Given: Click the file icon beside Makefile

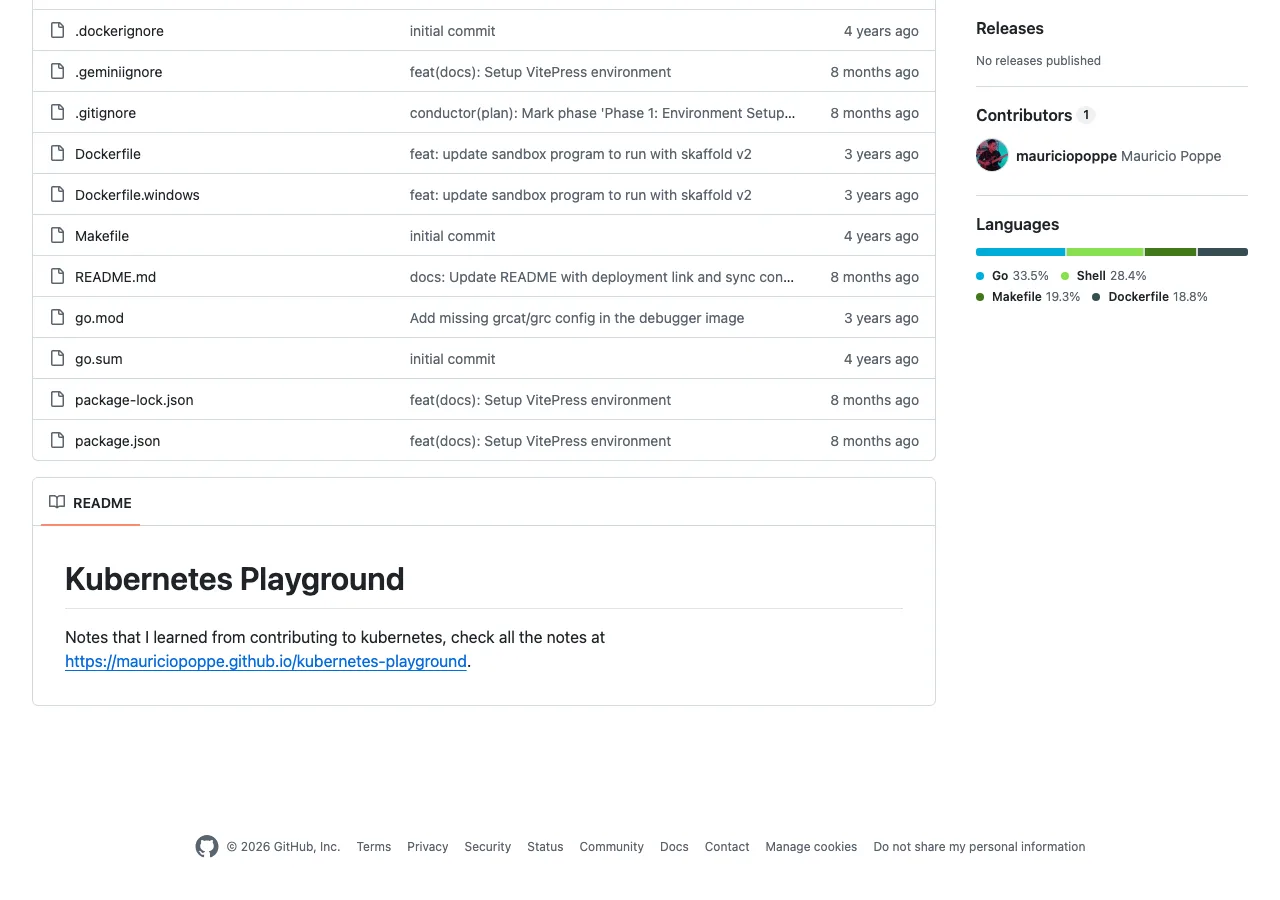Looking at the screenshot, I should [57, 236].
